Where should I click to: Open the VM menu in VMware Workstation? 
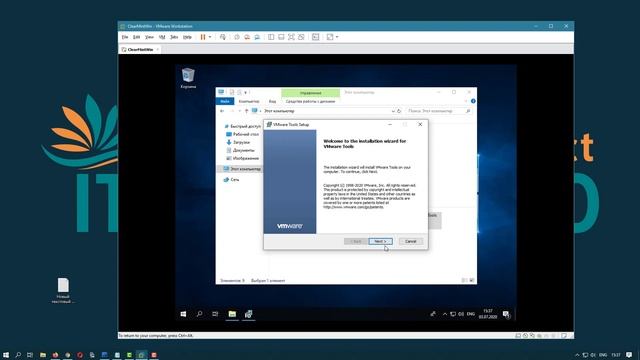pos(162,37)
